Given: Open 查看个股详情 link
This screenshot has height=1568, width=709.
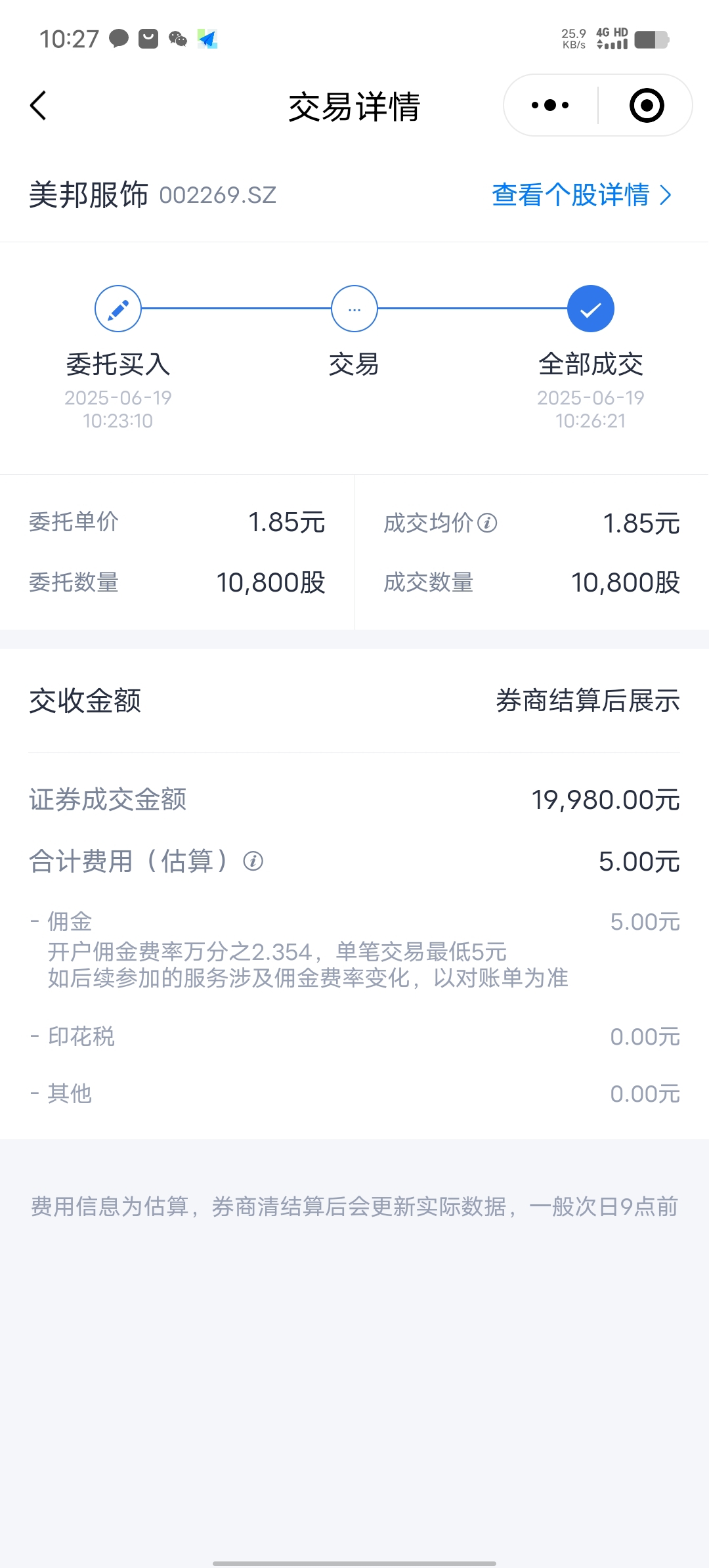Looking at the screenshot, I should pos(582,195).
